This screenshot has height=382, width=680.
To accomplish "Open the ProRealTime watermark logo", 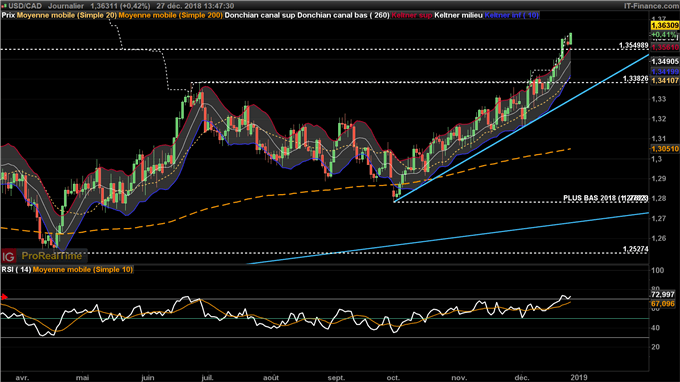I will [x=52, y=256].
